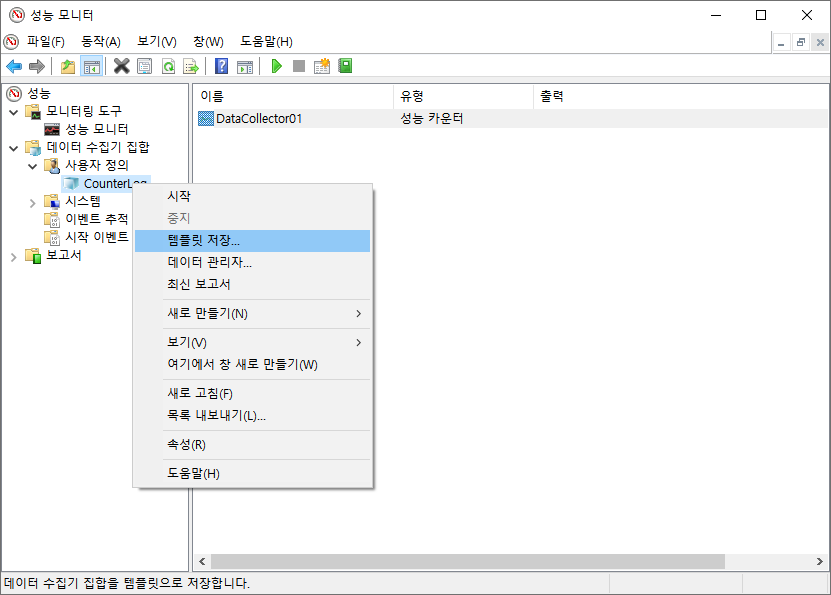The image size is (831, 595).
Task: Click the Back arrow toolbar icon
Action: point(14,66)
